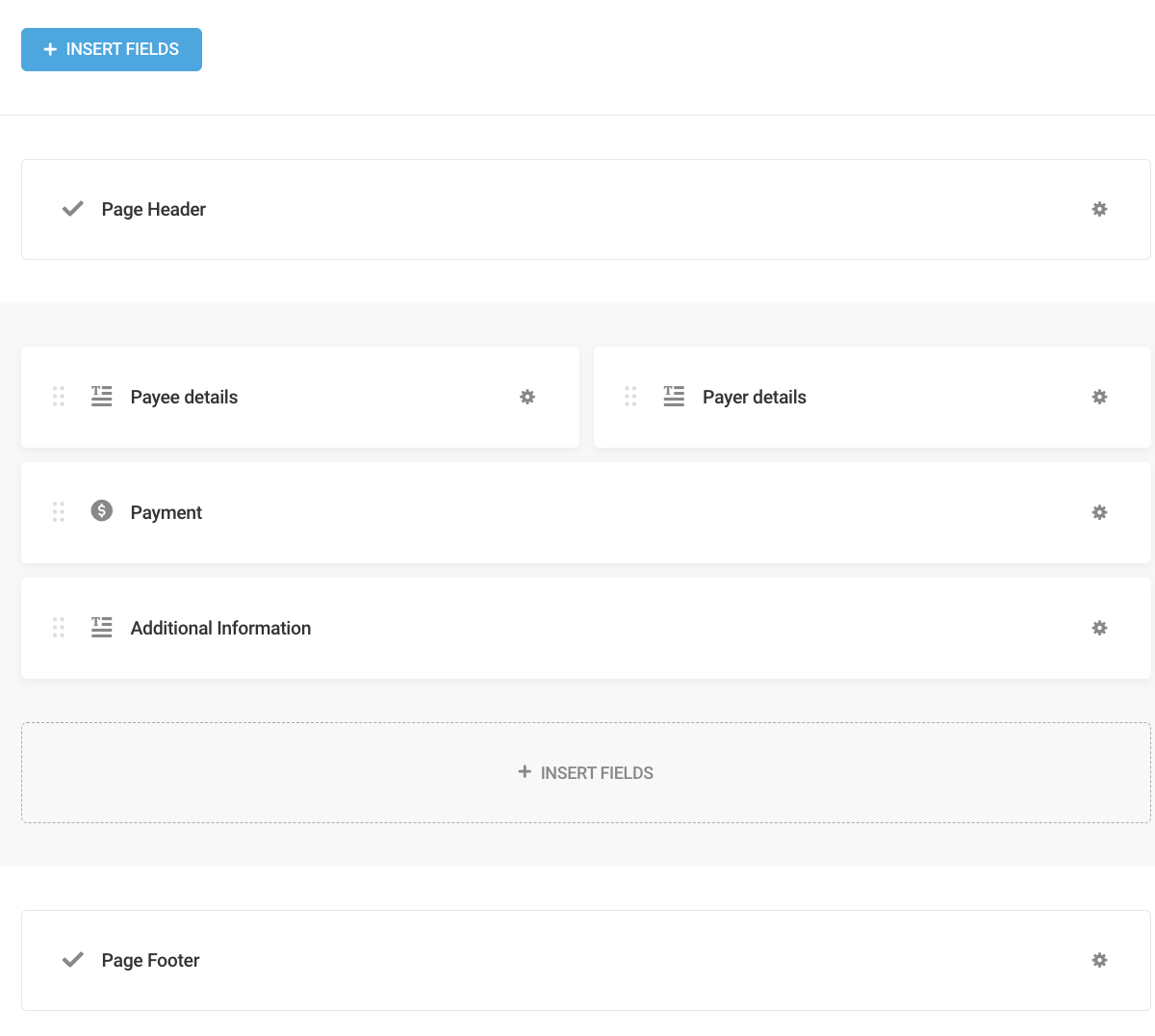Click the plus icon inside the dashed insert area
Screen dimensions: 1155x1036
(525, 772)
